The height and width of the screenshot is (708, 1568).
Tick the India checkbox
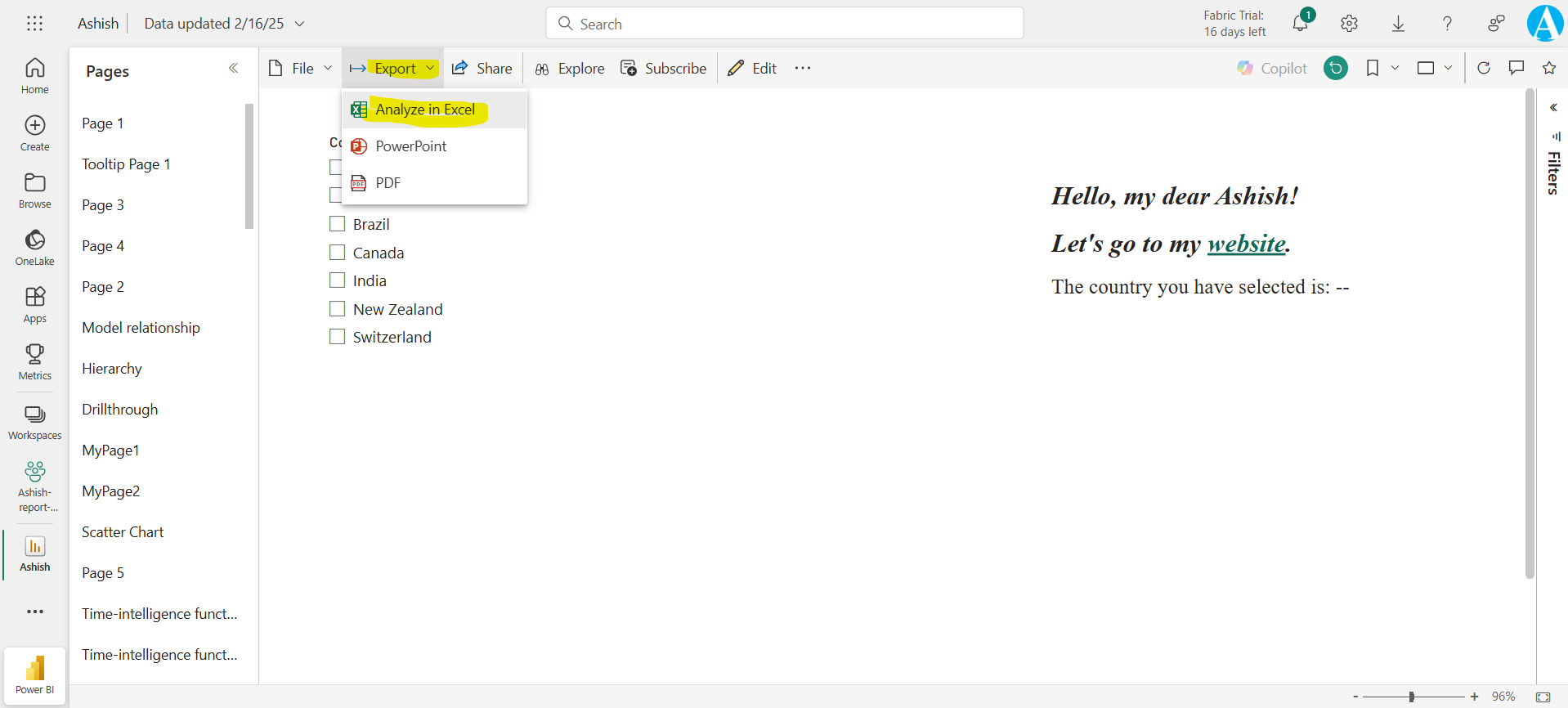(337, 280)
